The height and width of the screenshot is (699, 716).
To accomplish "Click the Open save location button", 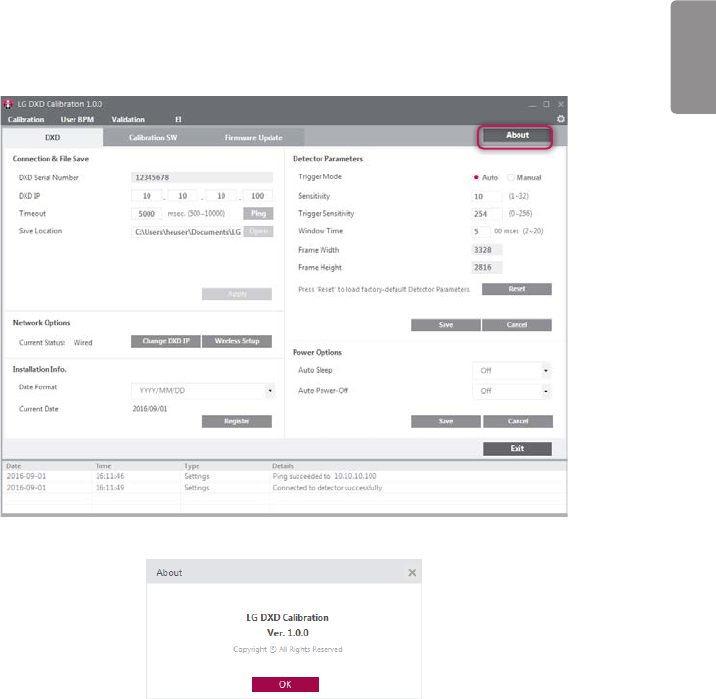I will point(258,231).
